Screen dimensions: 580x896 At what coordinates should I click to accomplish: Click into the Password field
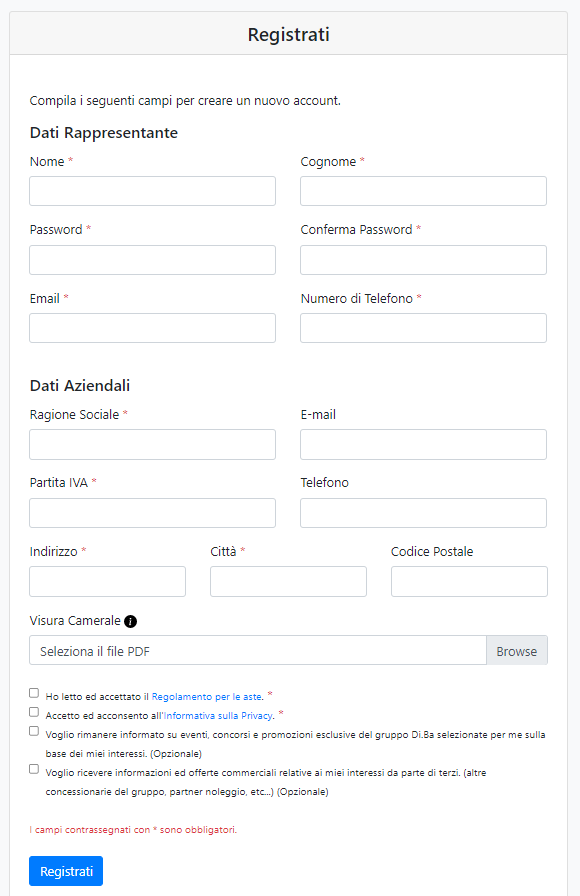coord(153,260)
